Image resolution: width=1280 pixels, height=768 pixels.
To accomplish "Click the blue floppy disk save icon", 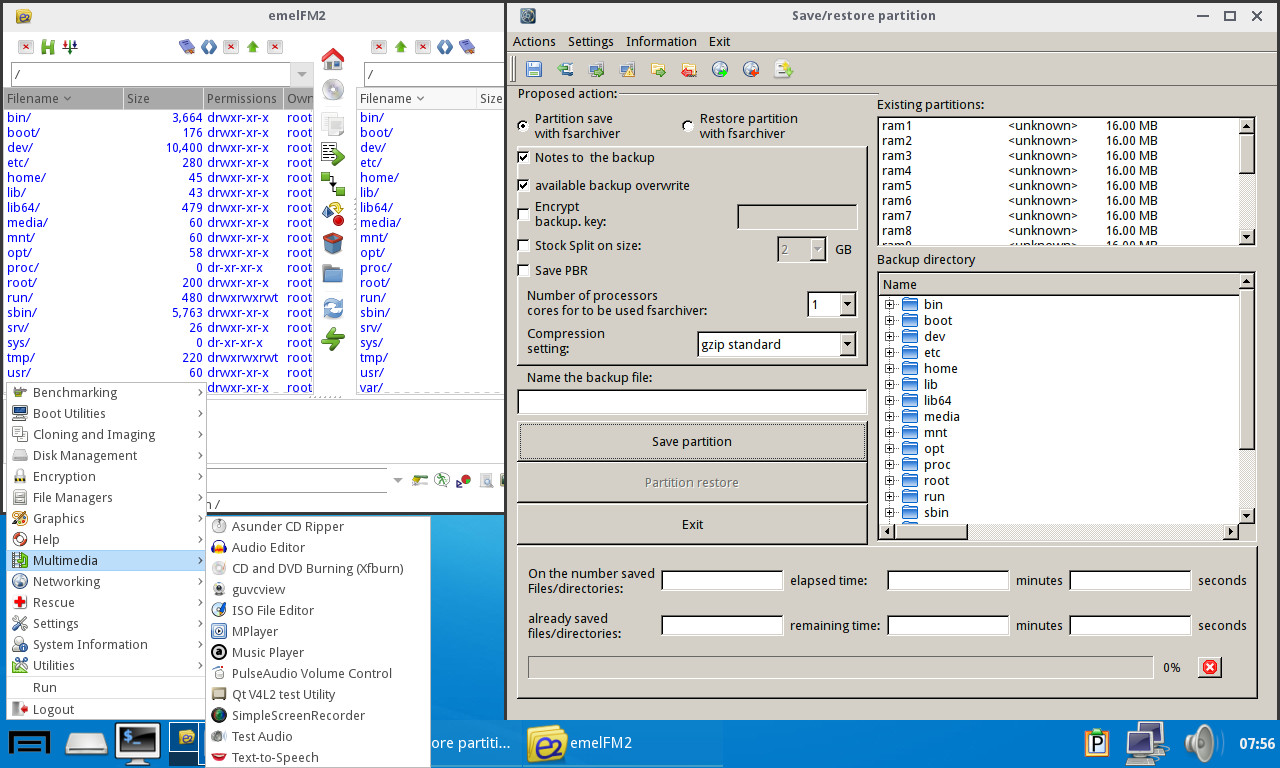I will pyautogui.click(x=534, y=69).
